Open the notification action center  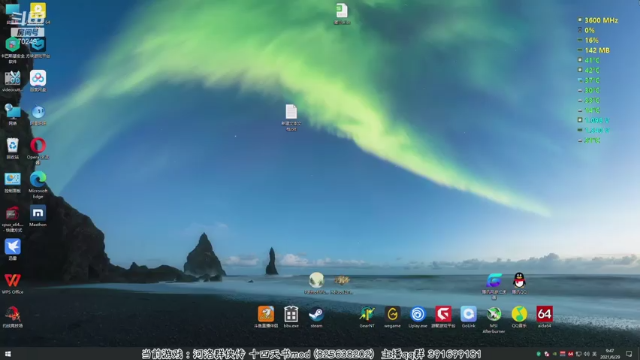(629, 353)
